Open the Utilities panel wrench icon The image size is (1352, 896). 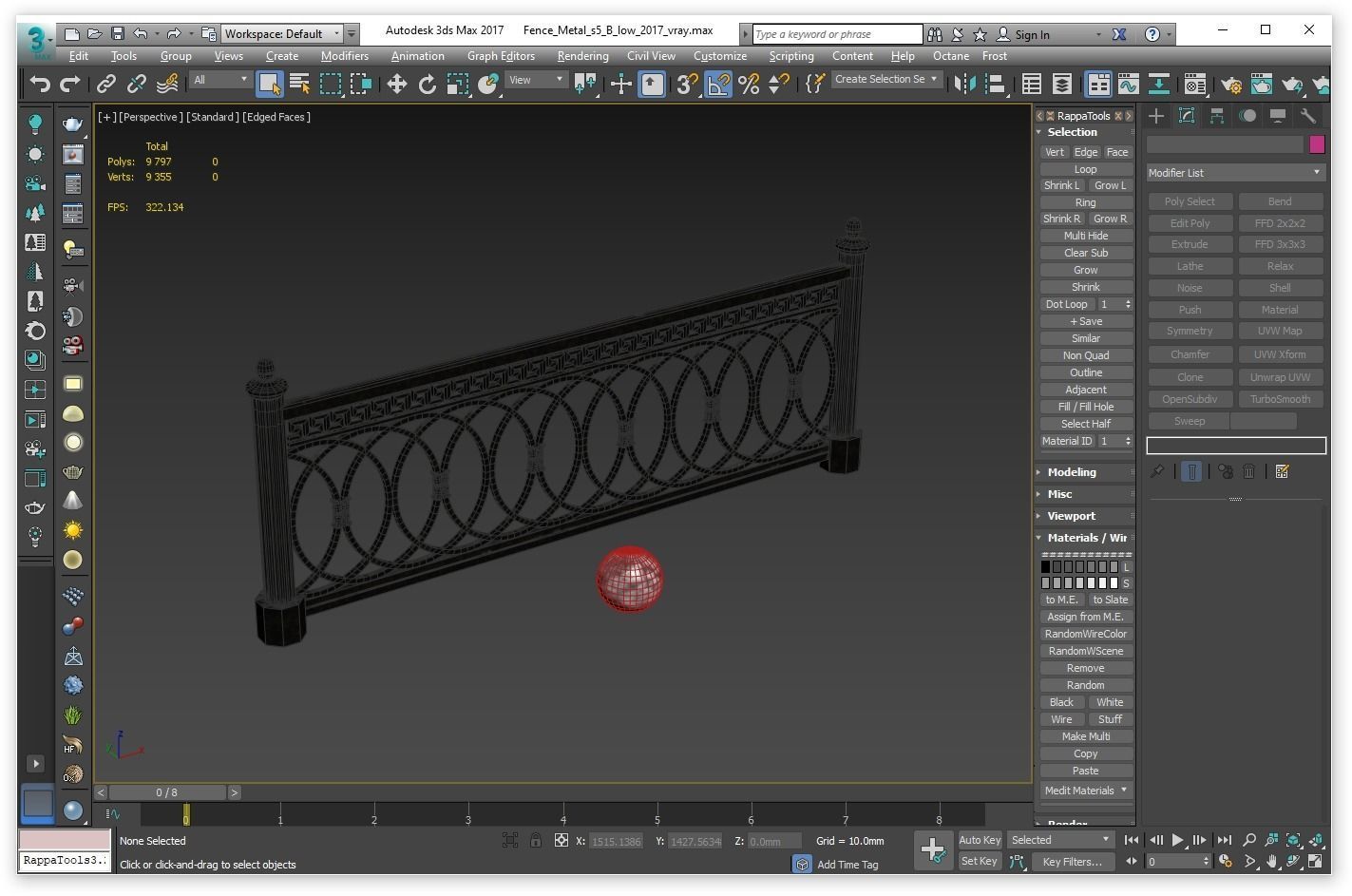point(1308,116)
